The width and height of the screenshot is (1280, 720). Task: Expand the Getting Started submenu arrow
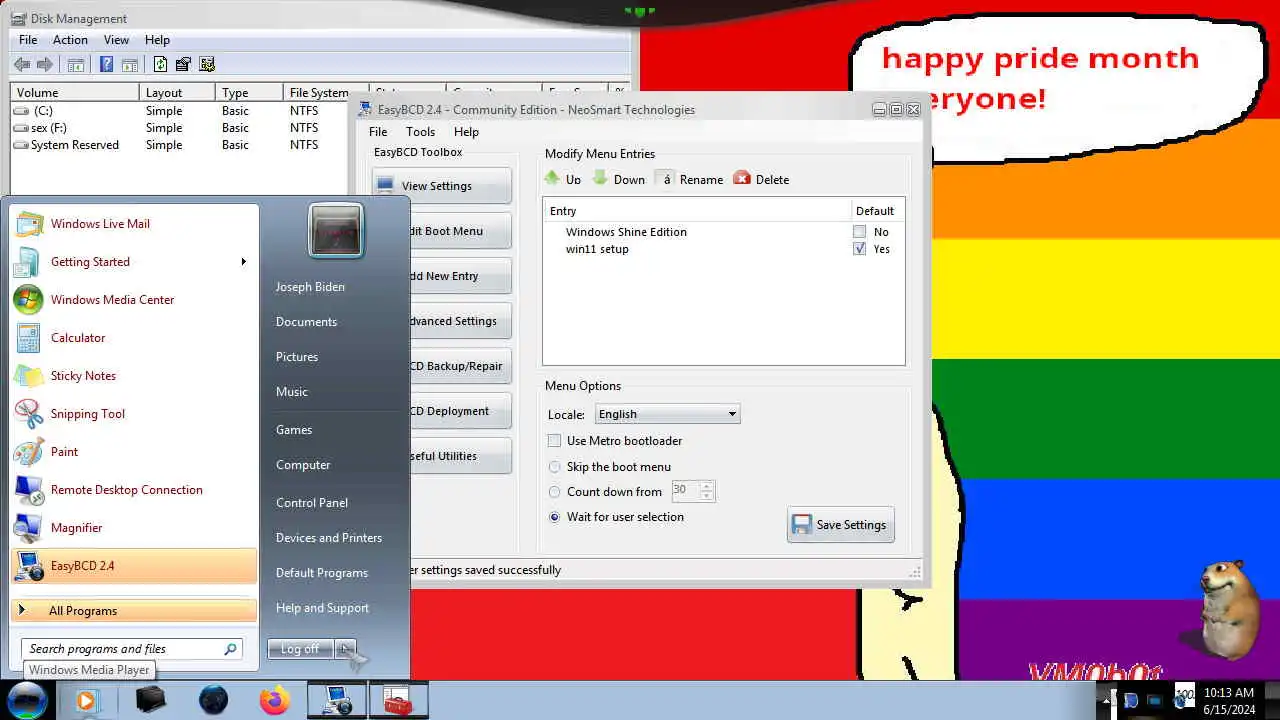pos(243,262)
